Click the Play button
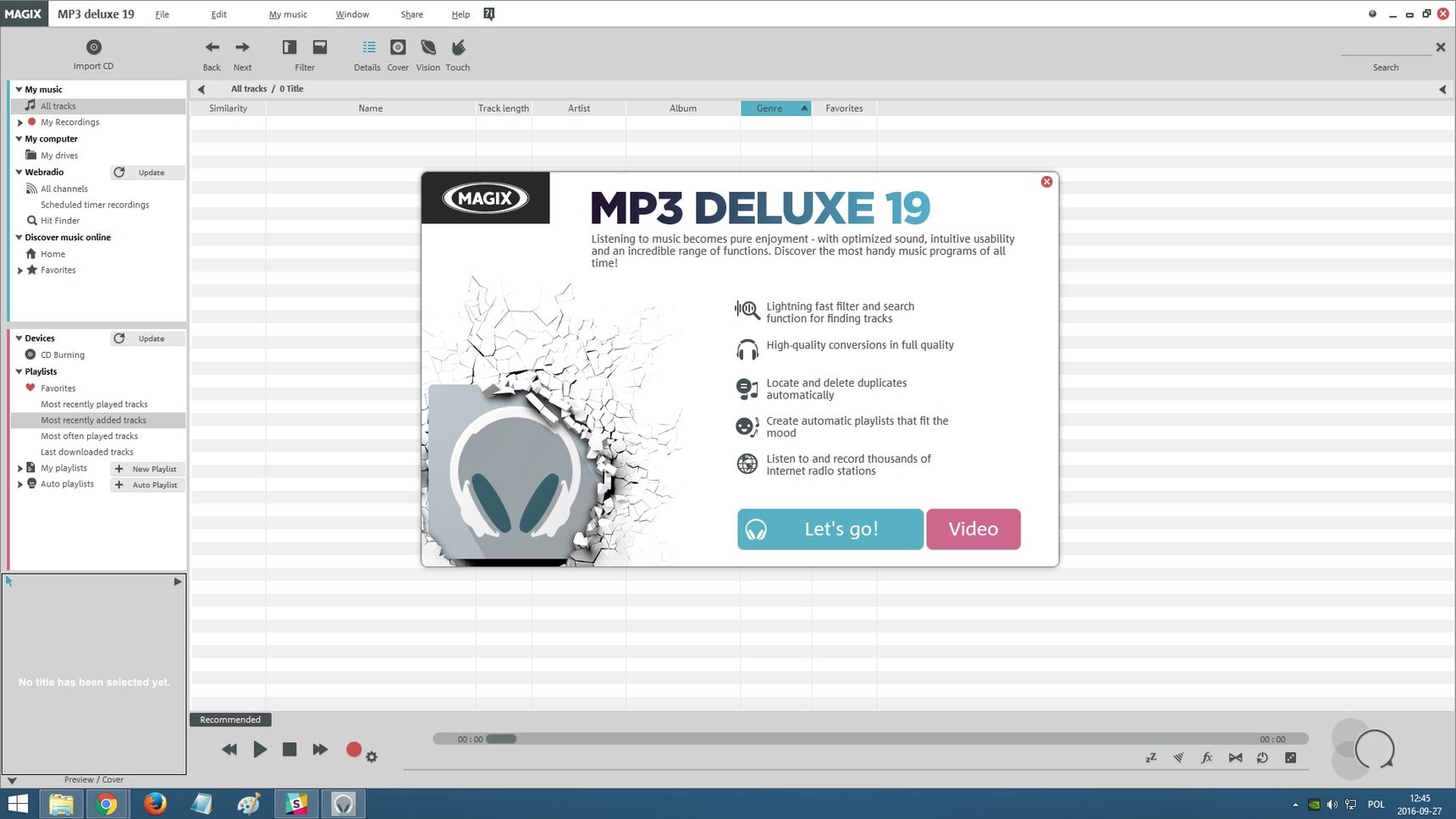The height and width of the screenshot is (819, 1456). (x=260, y=750)
